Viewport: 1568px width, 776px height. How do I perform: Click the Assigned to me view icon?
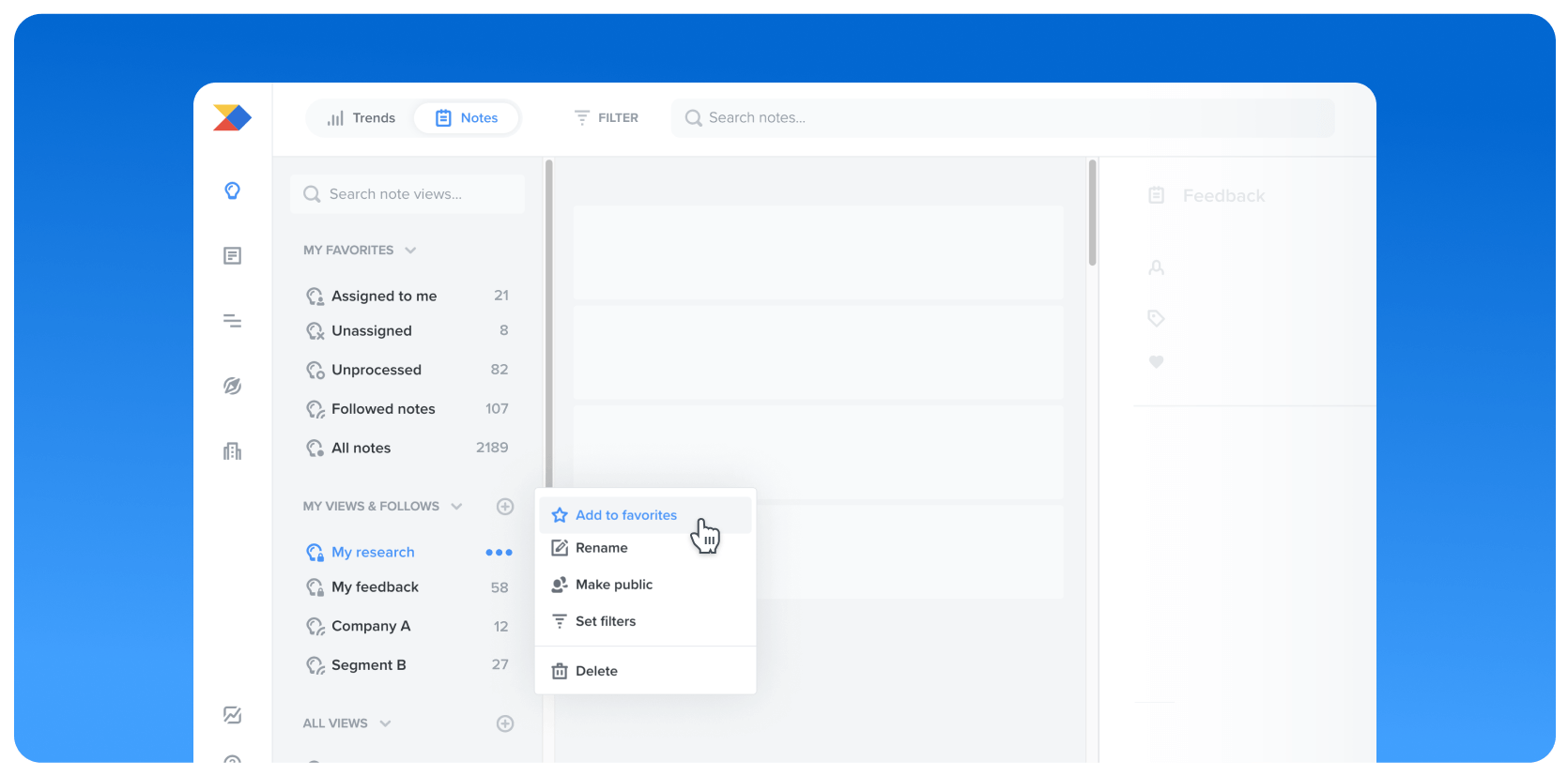point(315,297)
